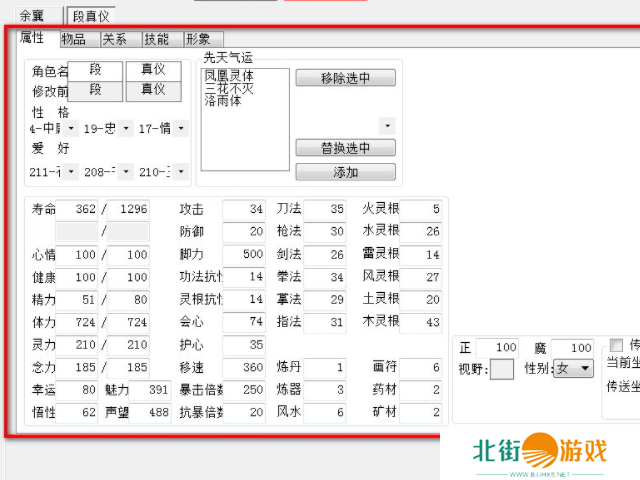Expand the 性格 dropdown showing 19-忠
Viewport: 640px width, 480px height.
(x=107, y=128)
